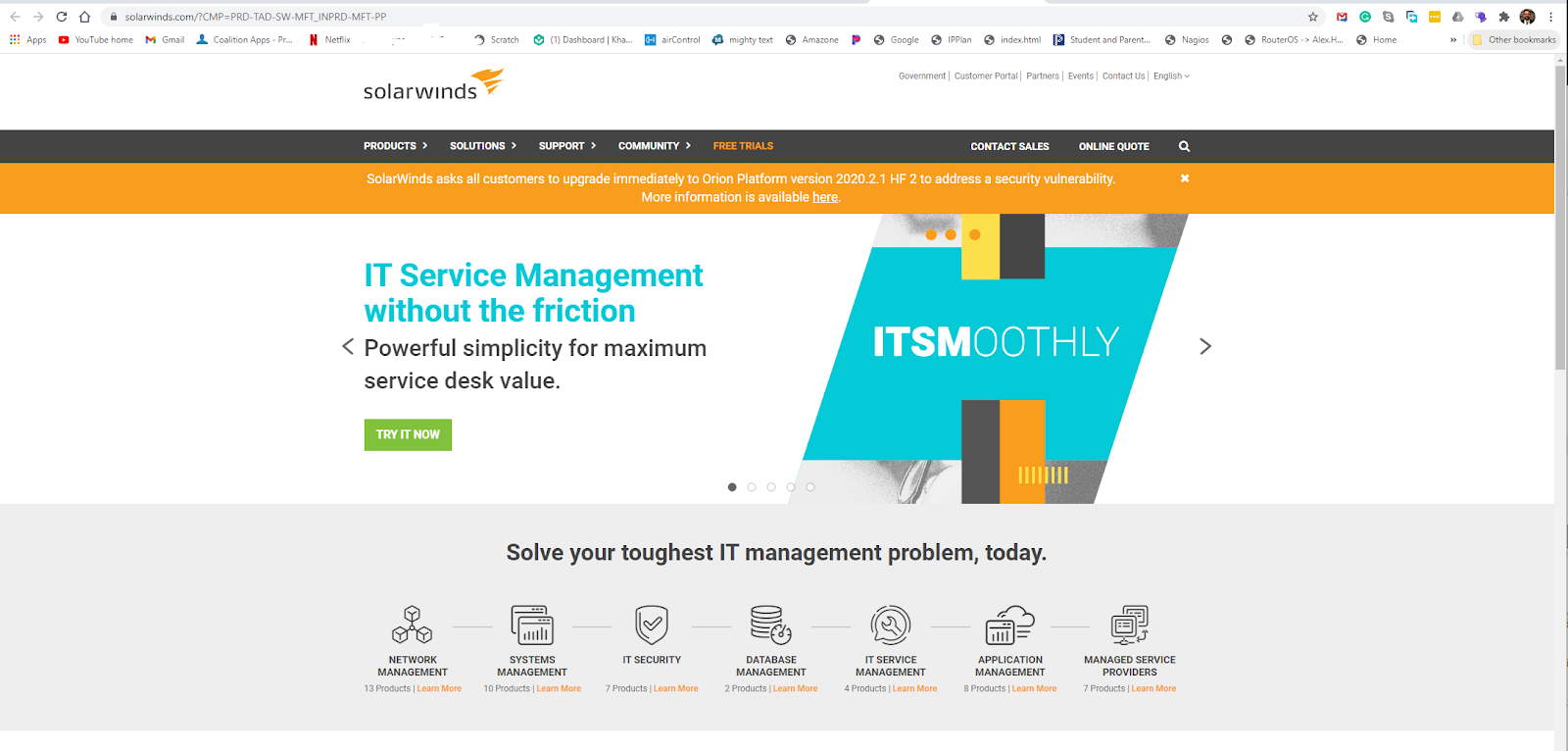Bookmark this page with the star icon
Viewport: 1568px width, 751px height.
[1313, 17]
